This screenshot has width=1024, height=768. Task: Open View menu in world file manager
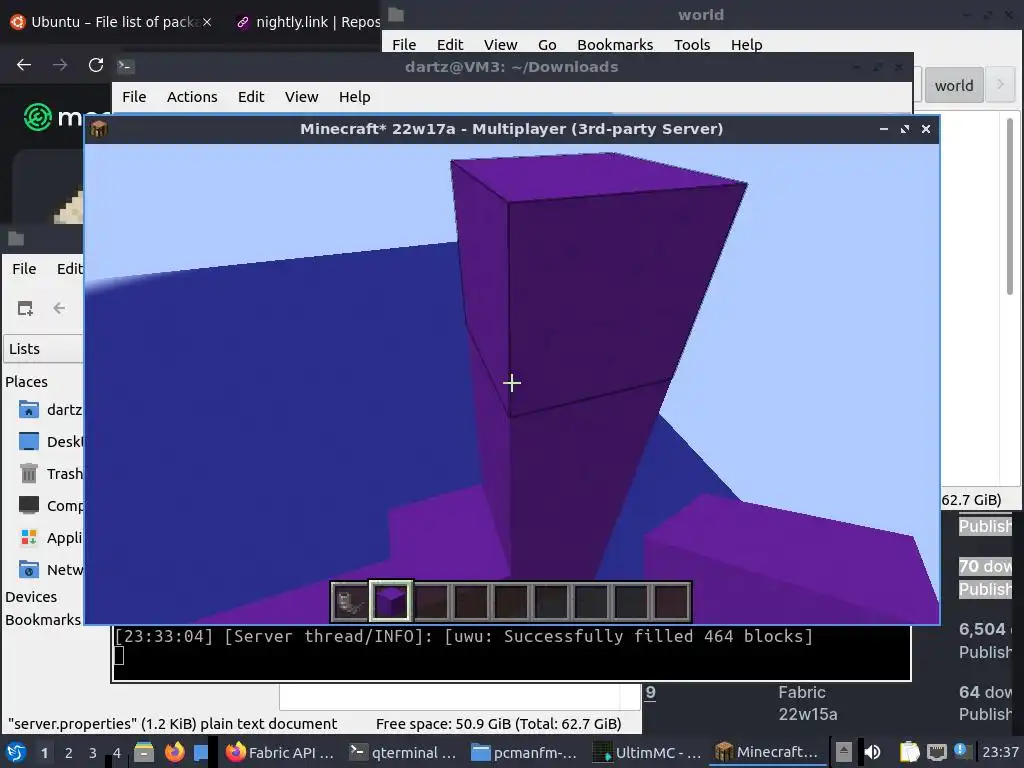pyautogui.click(x=500, y=44)
